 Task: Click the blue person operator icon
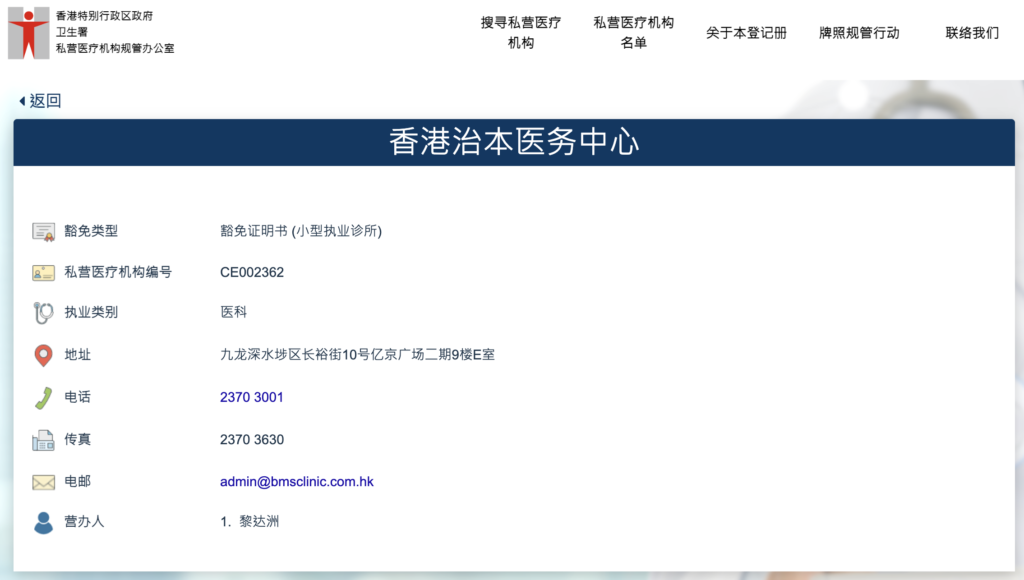coord(43,522)
